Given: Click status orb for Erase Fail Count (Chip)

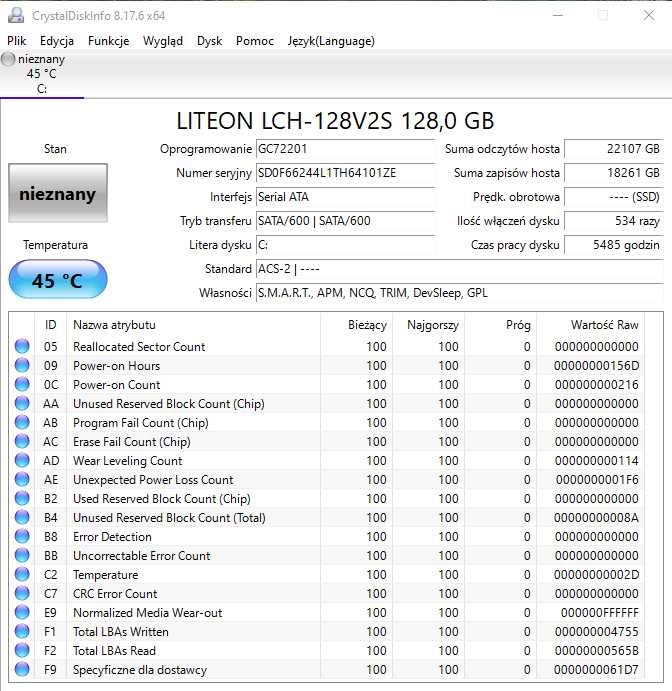Looking at the screenshot, I should (x=22, y=441).
